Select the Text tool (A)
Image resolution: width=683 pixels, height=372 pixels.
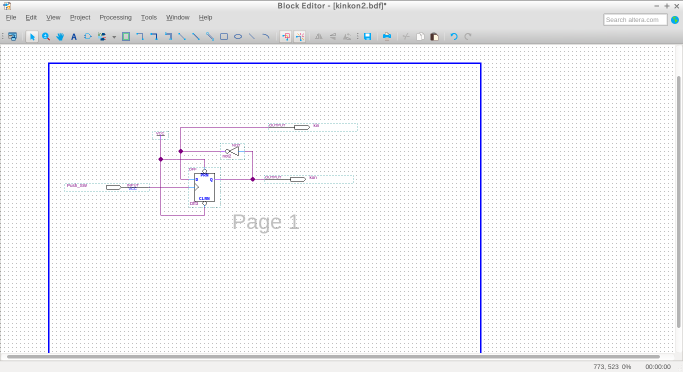[x=74, y=37]
